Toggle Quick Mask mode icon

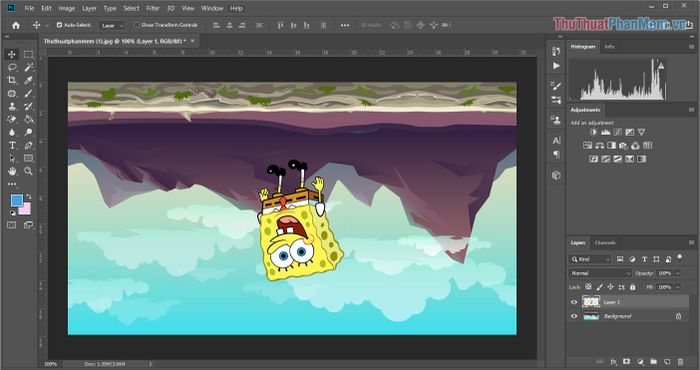pyautogui.click(x=12, y=225)
